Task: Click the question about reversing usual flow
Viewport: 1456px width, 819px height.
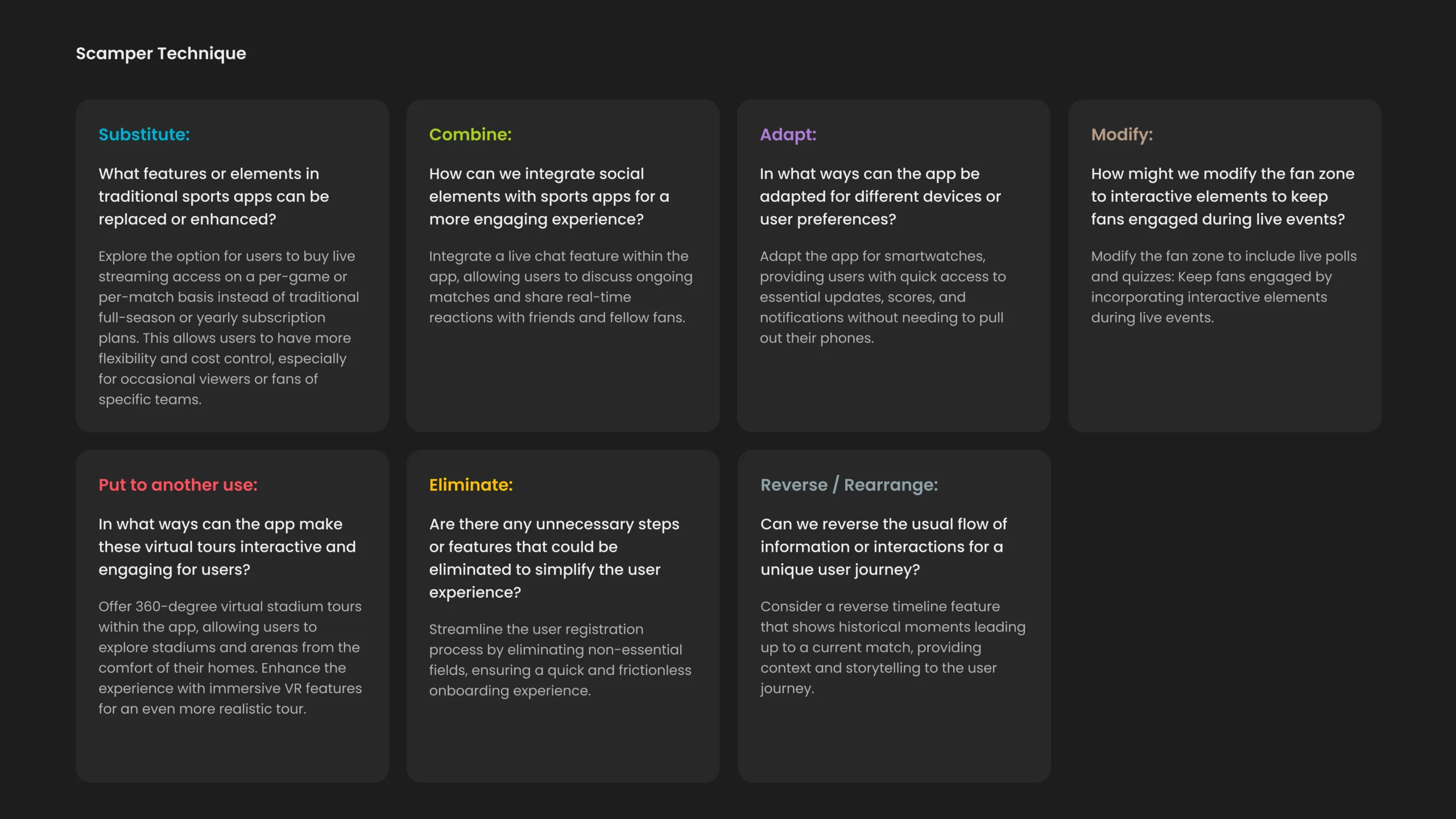Action: [x=883, y=547]
